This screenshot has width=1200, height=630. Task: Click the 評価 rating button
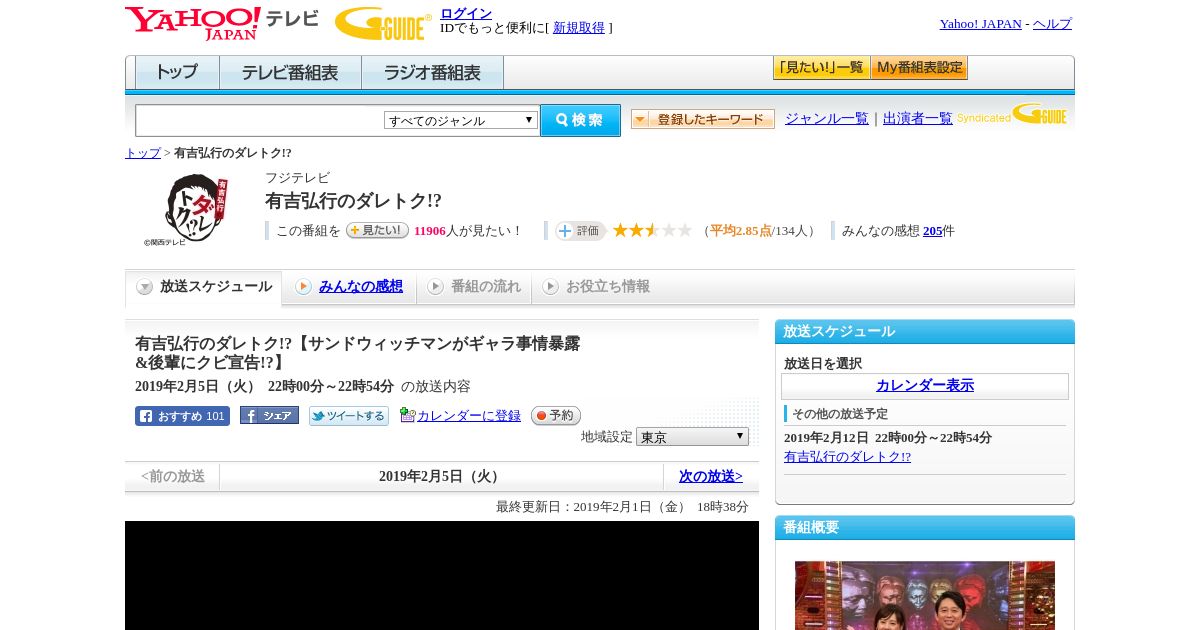(x=581, y=231)
